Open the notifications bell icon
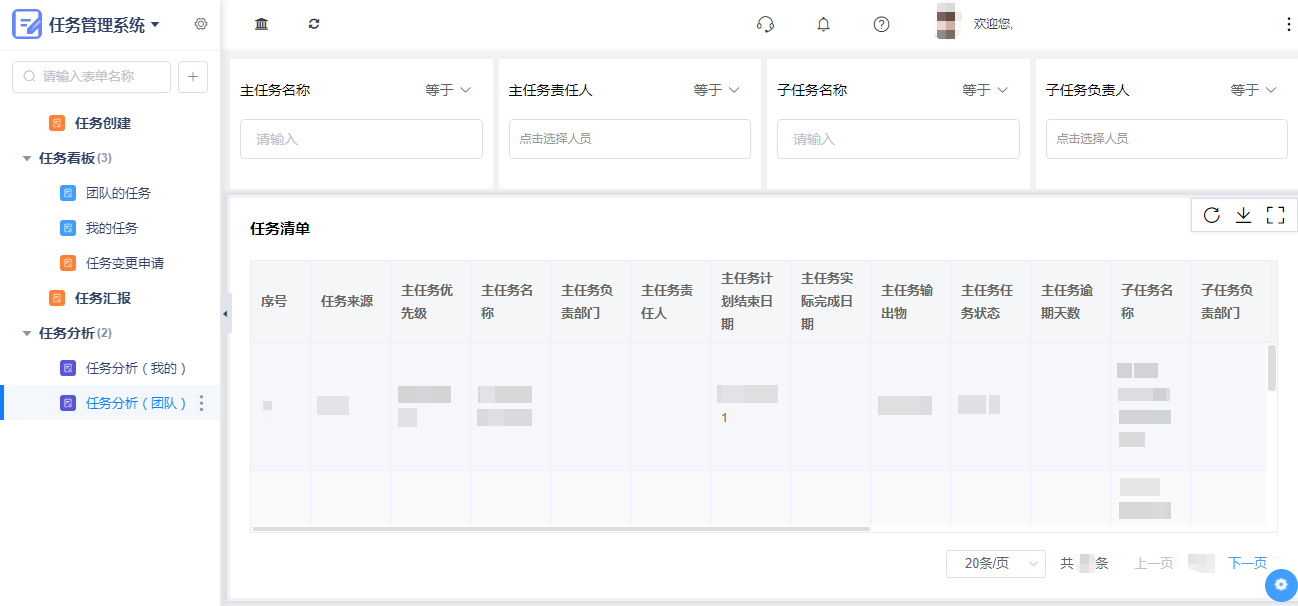 [x=824, y=24]
